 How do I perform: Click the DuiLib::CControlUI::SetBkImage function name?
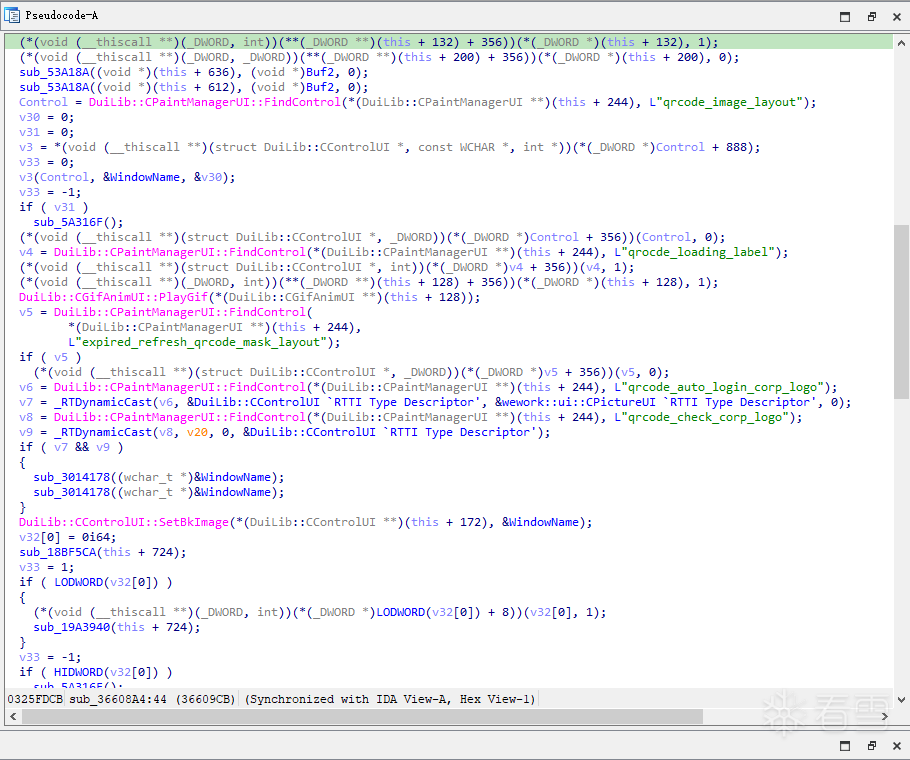pos(124,522)
